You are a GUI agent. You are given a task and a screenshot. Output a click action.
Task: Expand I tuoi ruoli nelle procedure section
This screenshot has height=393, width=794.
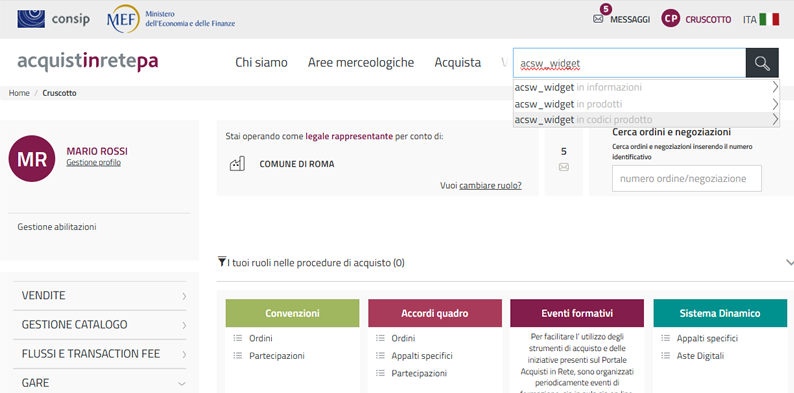[x=789, y=262]
